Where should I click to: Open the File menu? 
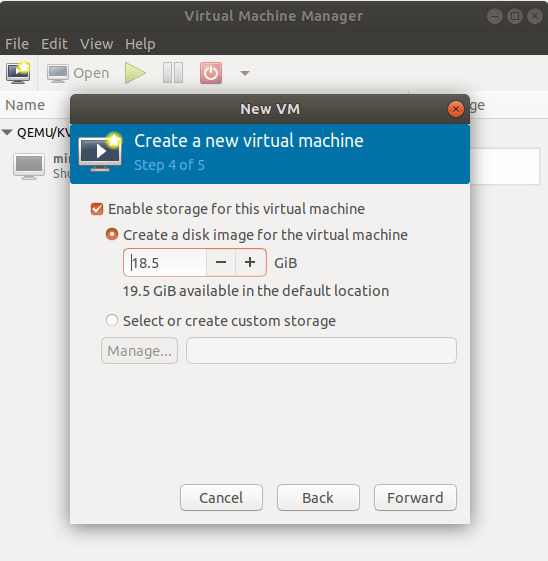click(x=17, y=44)
